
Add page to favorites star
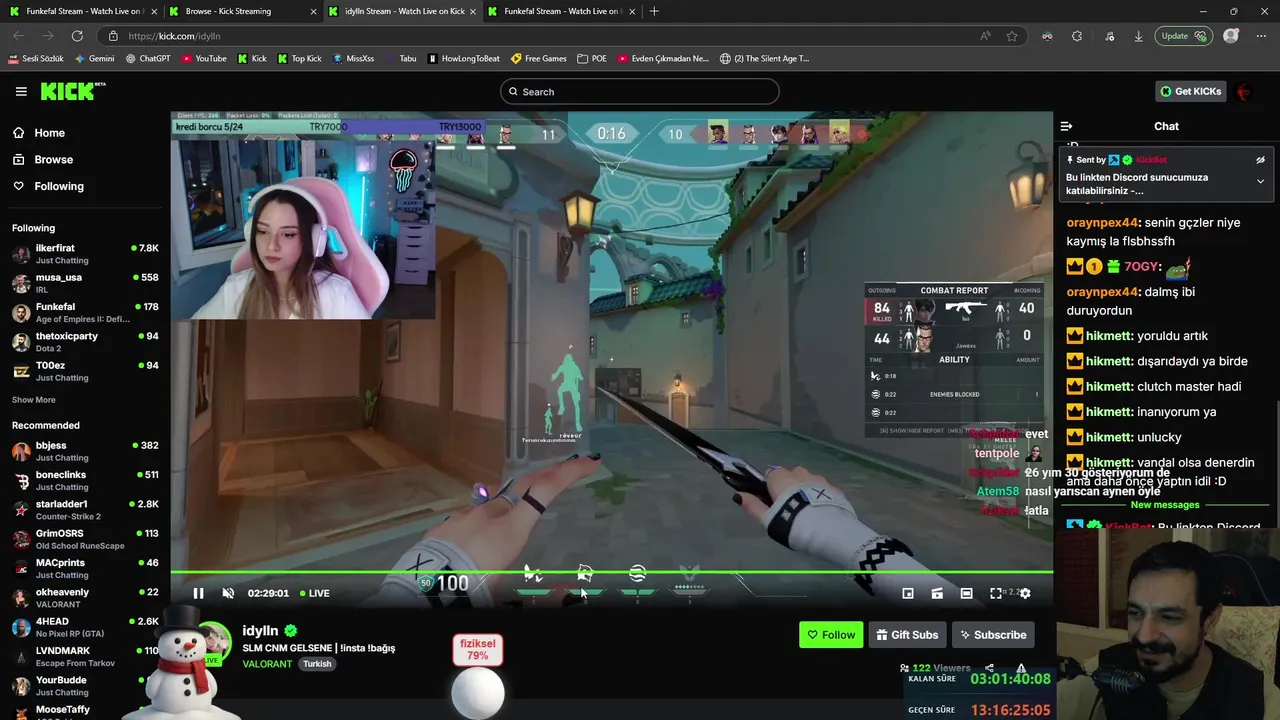pyautogui.click(x=1012, y=36)
